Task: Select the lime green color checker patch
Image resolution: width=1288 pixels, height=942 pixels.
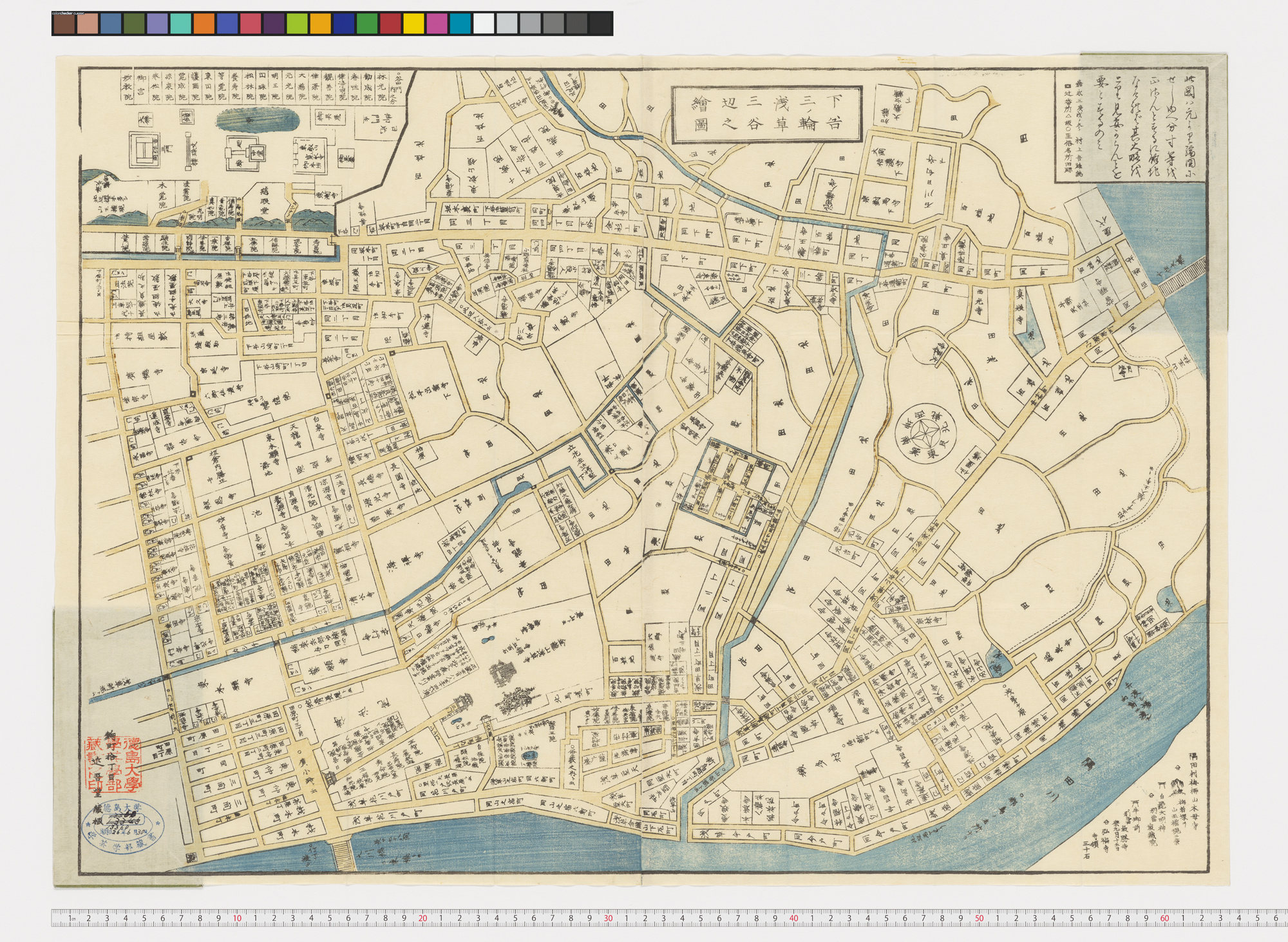Action: click(296, 24)
